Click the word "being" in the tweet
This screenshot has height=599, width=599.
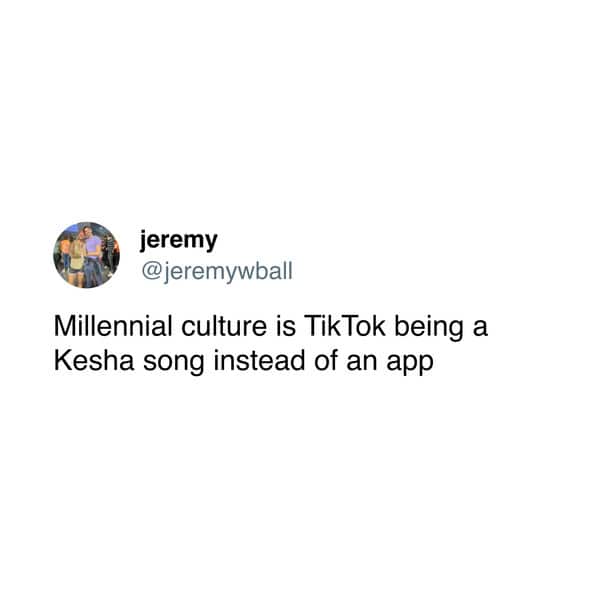point(429,329)
